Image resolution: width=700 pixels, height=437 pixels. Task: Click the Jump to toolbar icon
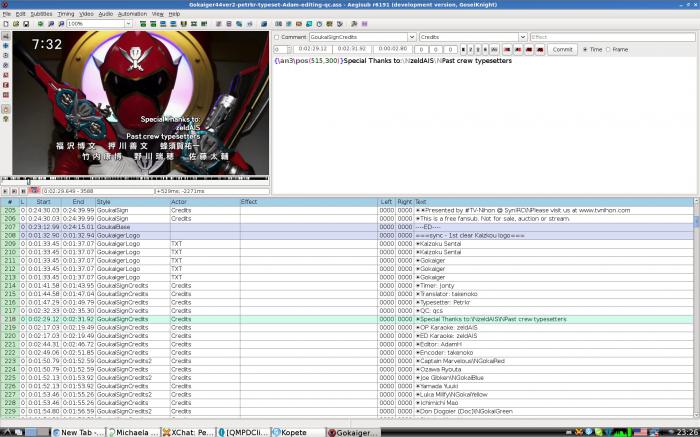pyautogui.click(x=40, y=23)
